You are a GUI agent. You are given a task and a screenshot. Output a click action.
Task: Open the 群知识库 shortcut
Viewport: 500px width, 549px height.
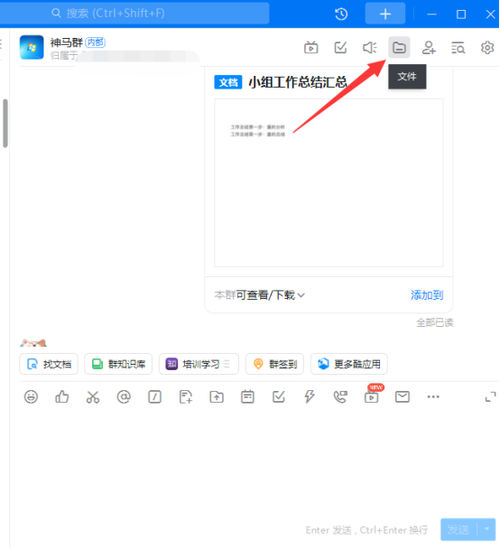[118, 364]
